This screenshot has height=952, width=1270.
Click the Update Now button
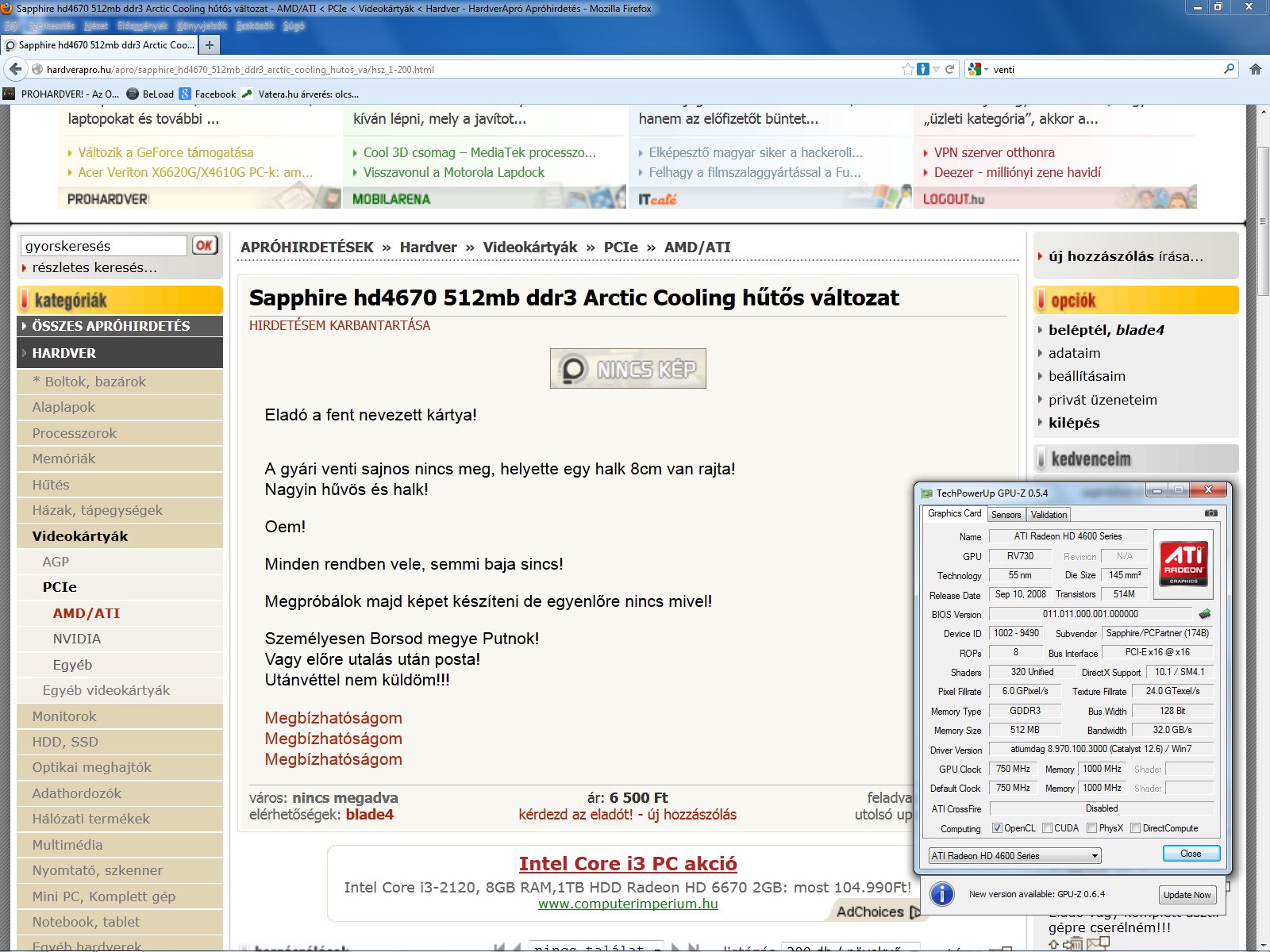click(1187, 895)
